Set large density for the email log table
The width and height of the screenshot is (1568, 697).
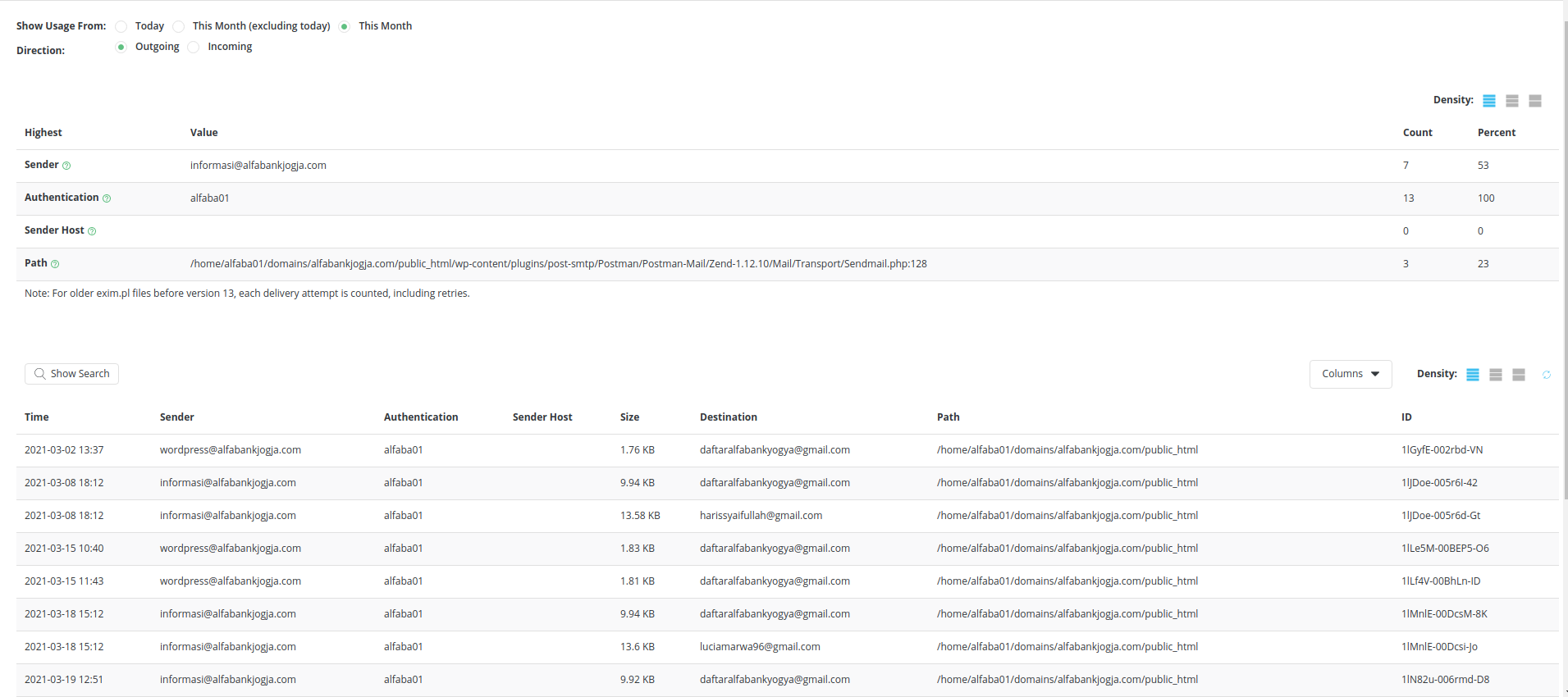coord(1519,375)
